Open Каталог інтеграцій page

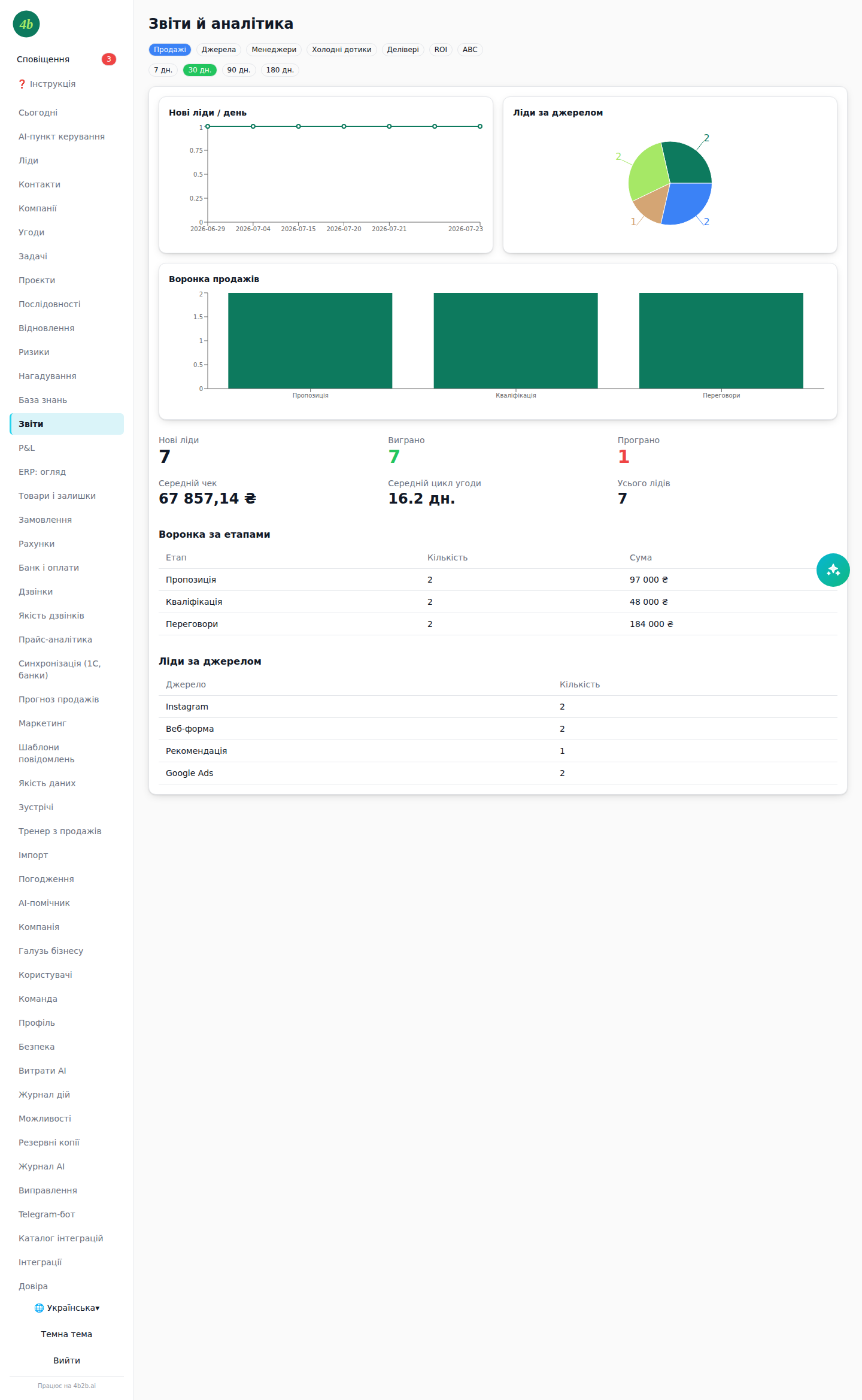pos(66,1238)
